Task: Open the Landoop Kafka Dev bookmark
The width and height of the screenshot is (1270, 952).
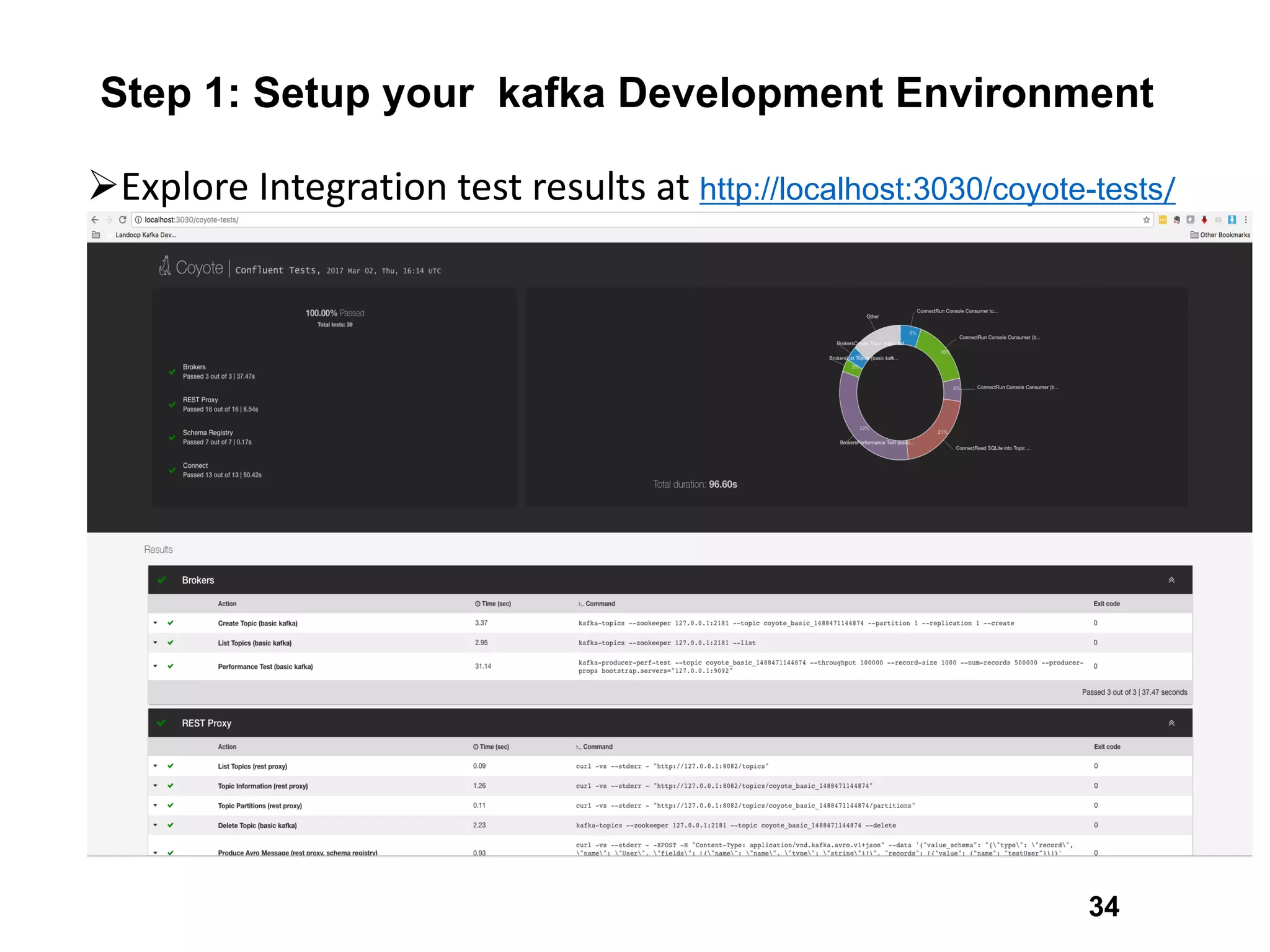Action: 146,235
